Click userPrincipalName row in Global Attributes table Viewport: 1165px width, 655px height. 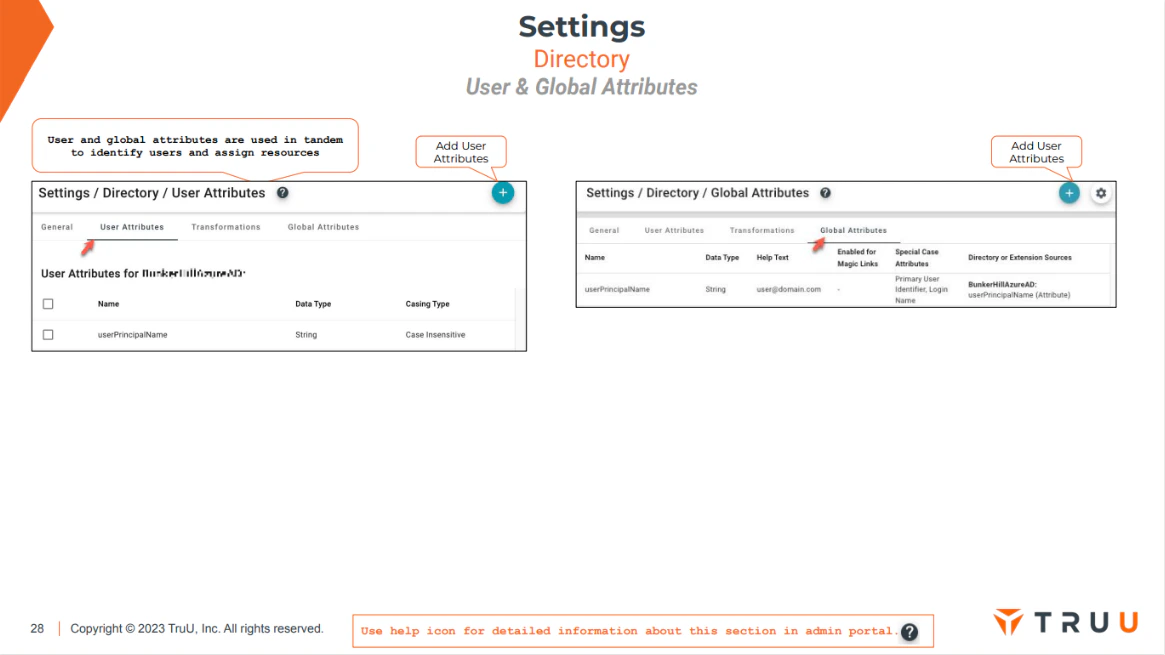point(846,290)
